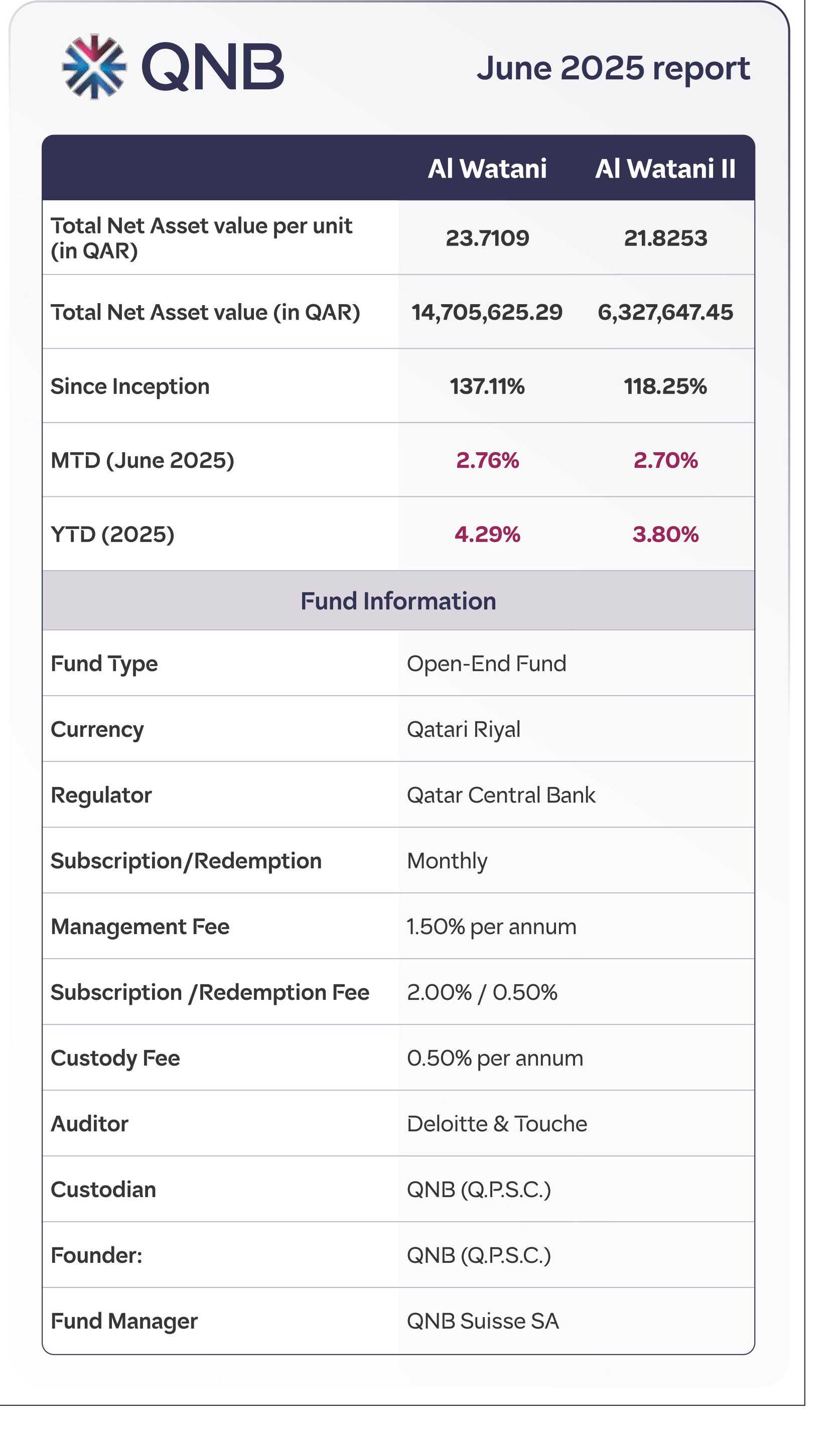This screenshot has width=840, height=1435.
Task: Click total net asset value 6,327,647.45
Action: point(665,312)
